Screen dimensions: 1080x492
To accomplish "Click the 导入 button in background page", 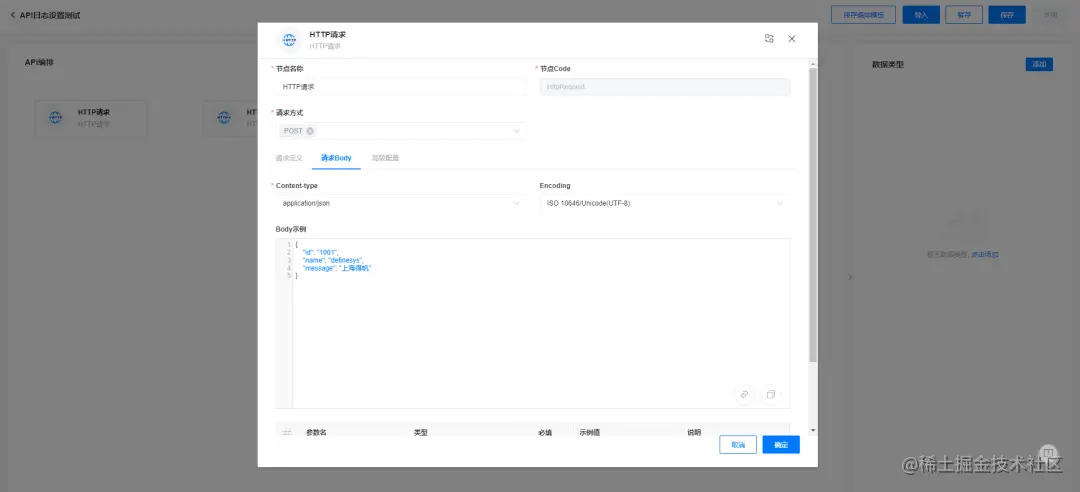I will tap(921, 14).
